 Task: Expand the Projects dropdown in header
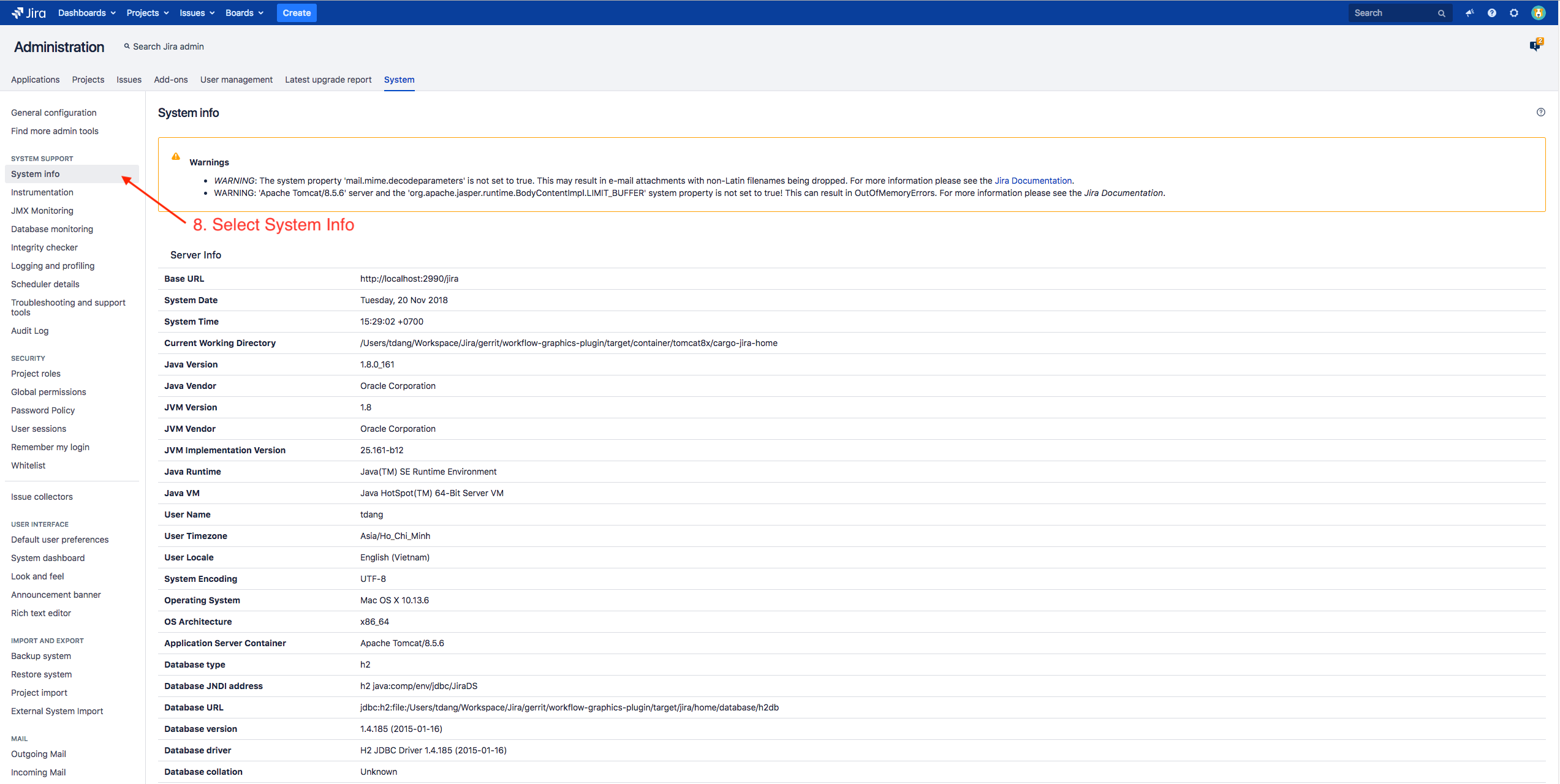[147, 13]
